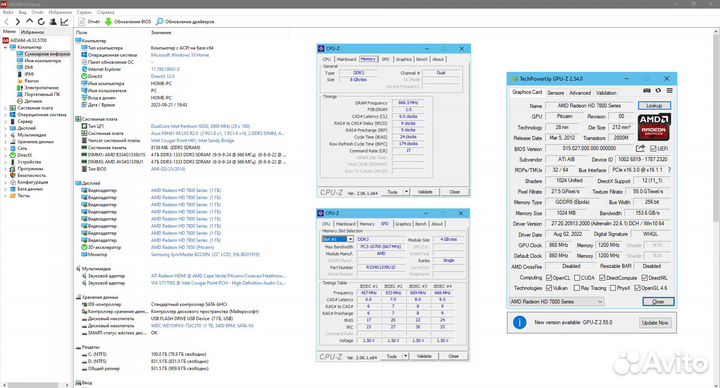
Task: Click Обновления BIOS green arrow button
Action: click(128, 22)
